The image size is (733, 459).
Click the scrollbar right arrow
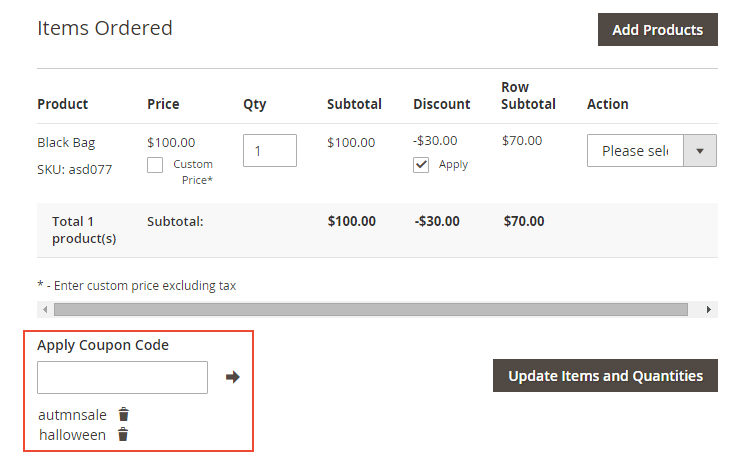click(x=709, y=309)
